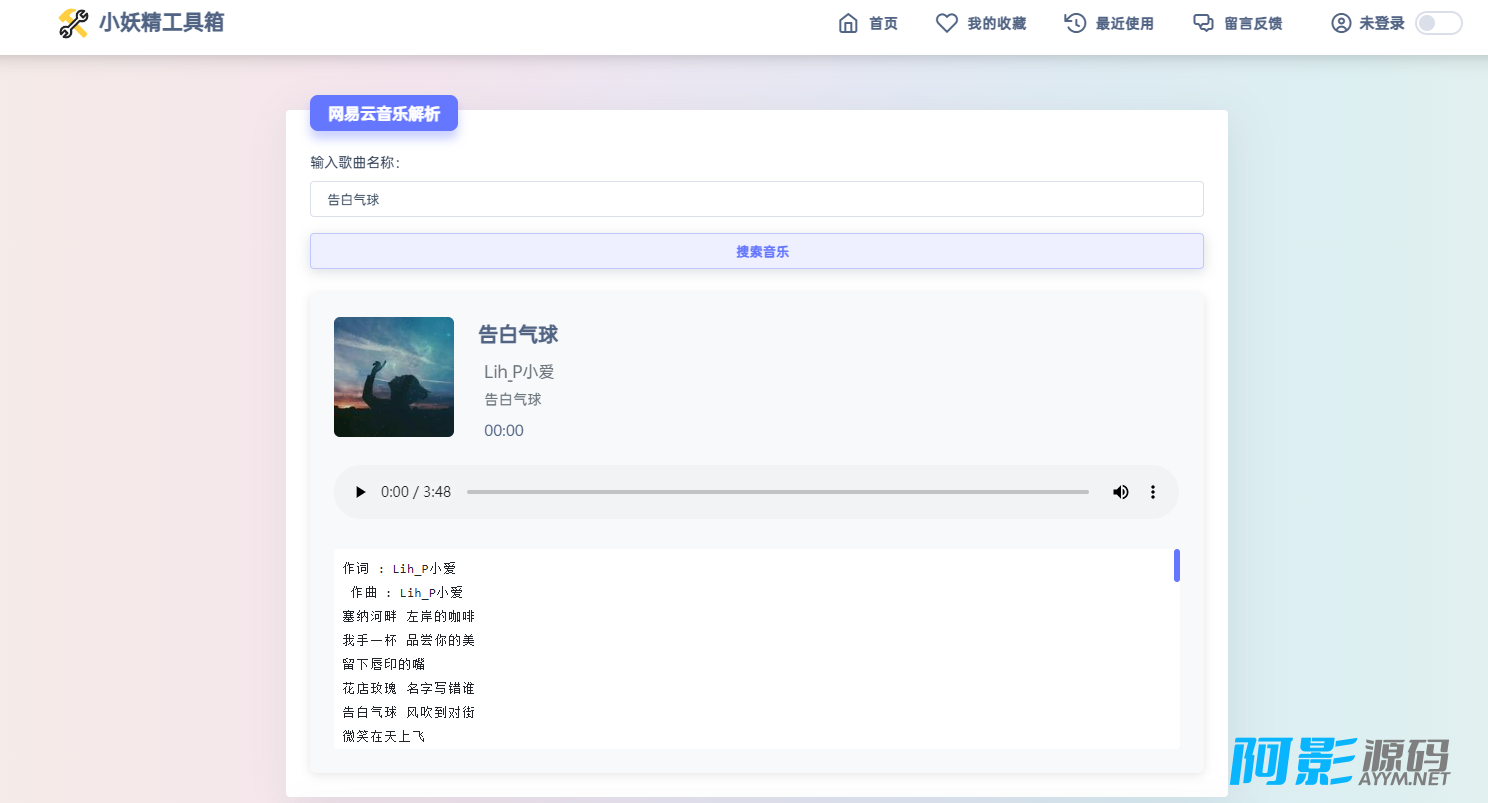Open the 我的收藏 navigation item
The height and width of the screenshot is (803, 1488).
tap(981, 23)
